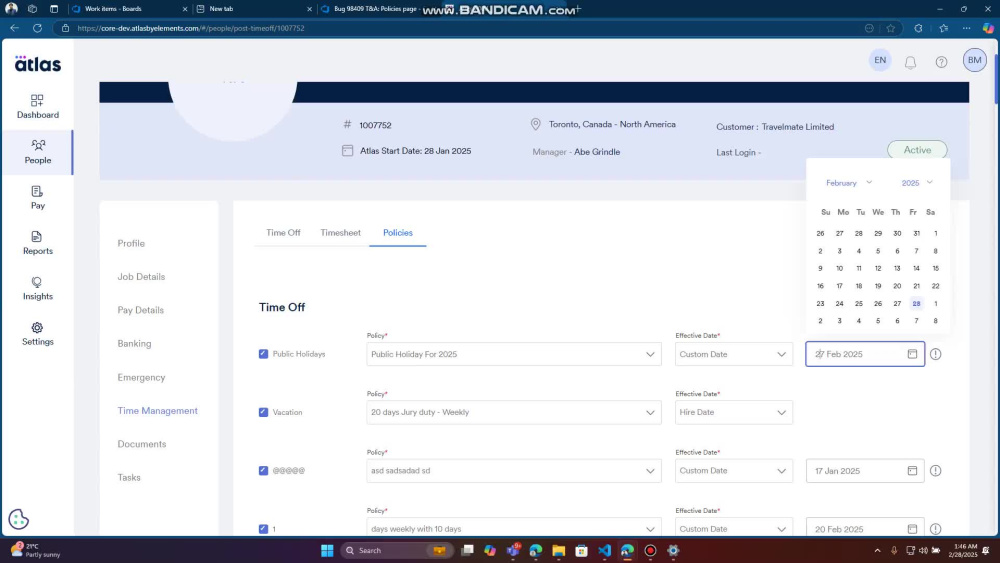This screenshot has width=1000, height=563.
Task: Toggle the checkbox labeled 1
Action: [263, 529]
